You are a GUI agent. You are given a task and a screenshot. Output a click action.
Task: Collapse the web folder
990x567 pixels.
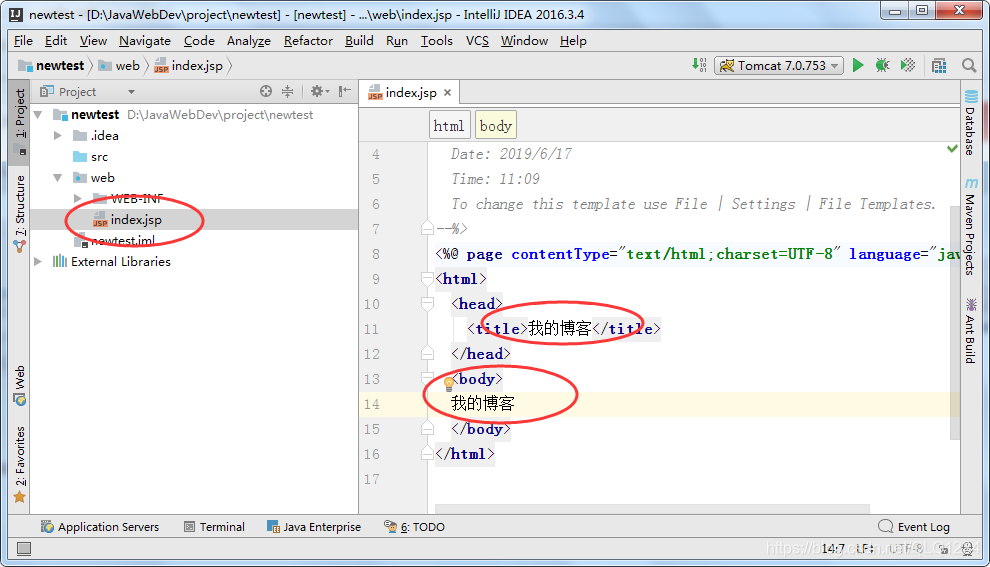(57, 178)
